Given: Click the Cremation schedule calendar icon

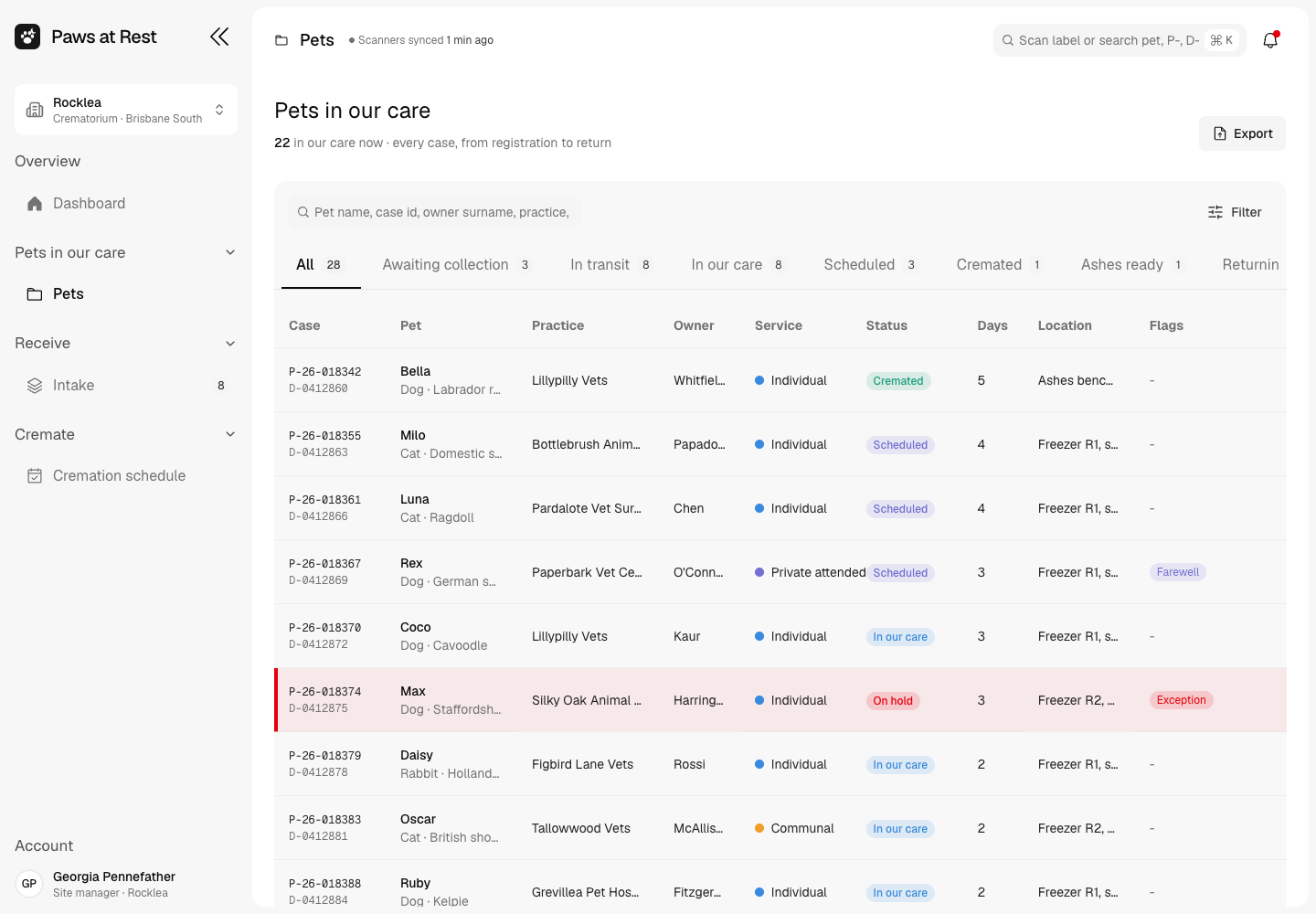Looking at the screenshot, I should [35, 476].
